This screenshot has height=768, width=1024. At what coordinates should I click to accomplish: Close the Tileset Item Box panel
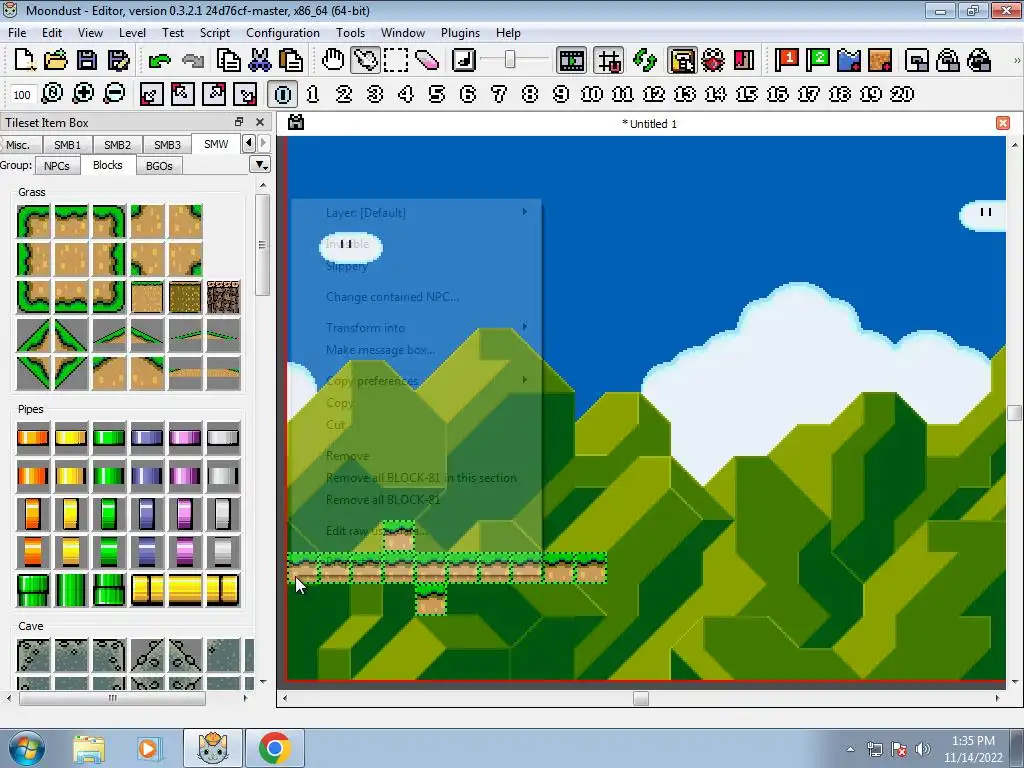coord(260,122)
